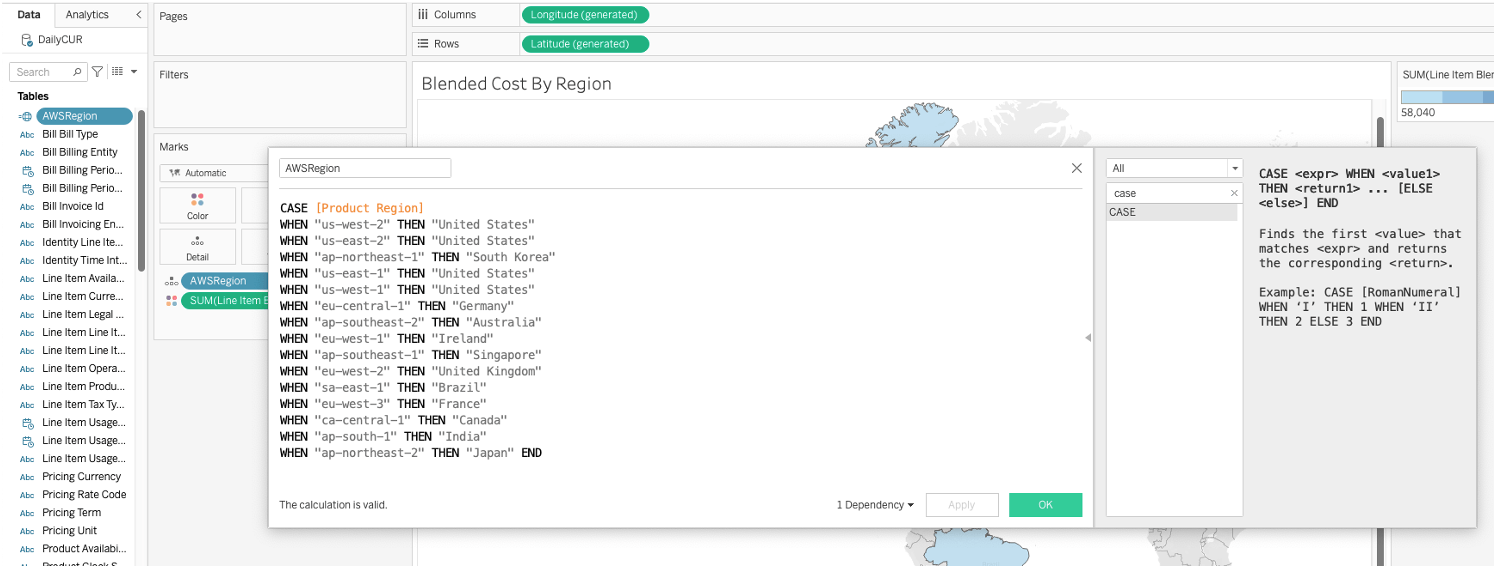This screenshot has height=569, width=1497.
Task: Expand the 1 Dependency dropdown
Action: [x=875, y=505]
